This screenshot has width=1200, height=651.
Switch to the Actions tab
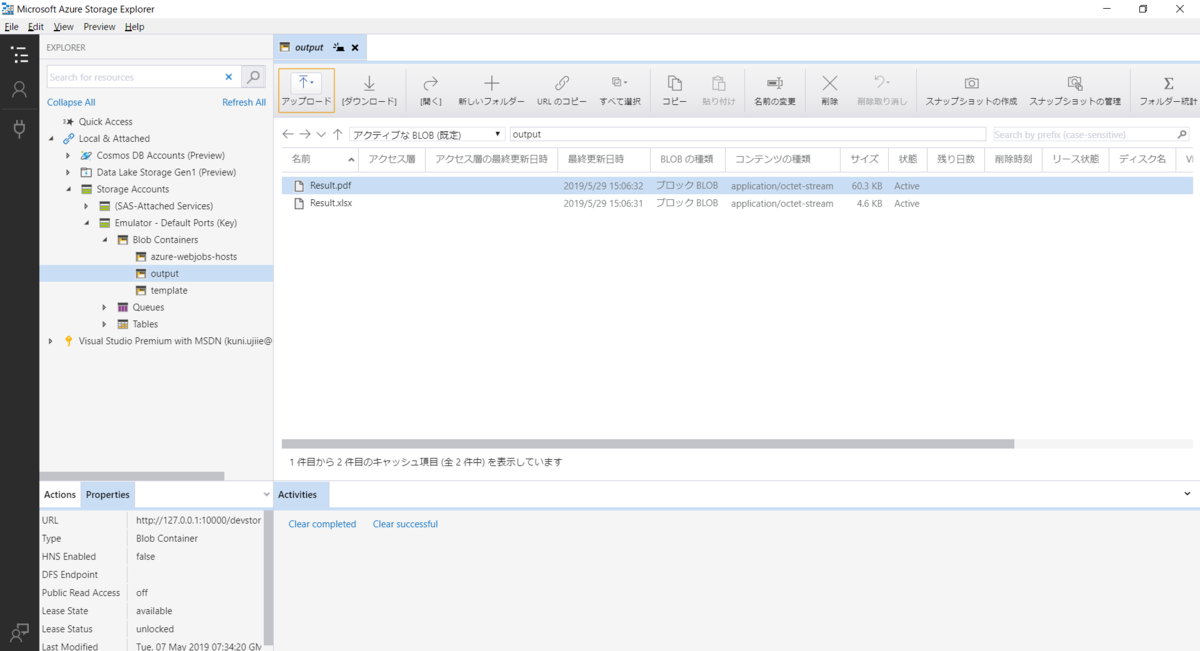(x=60, y=494)
